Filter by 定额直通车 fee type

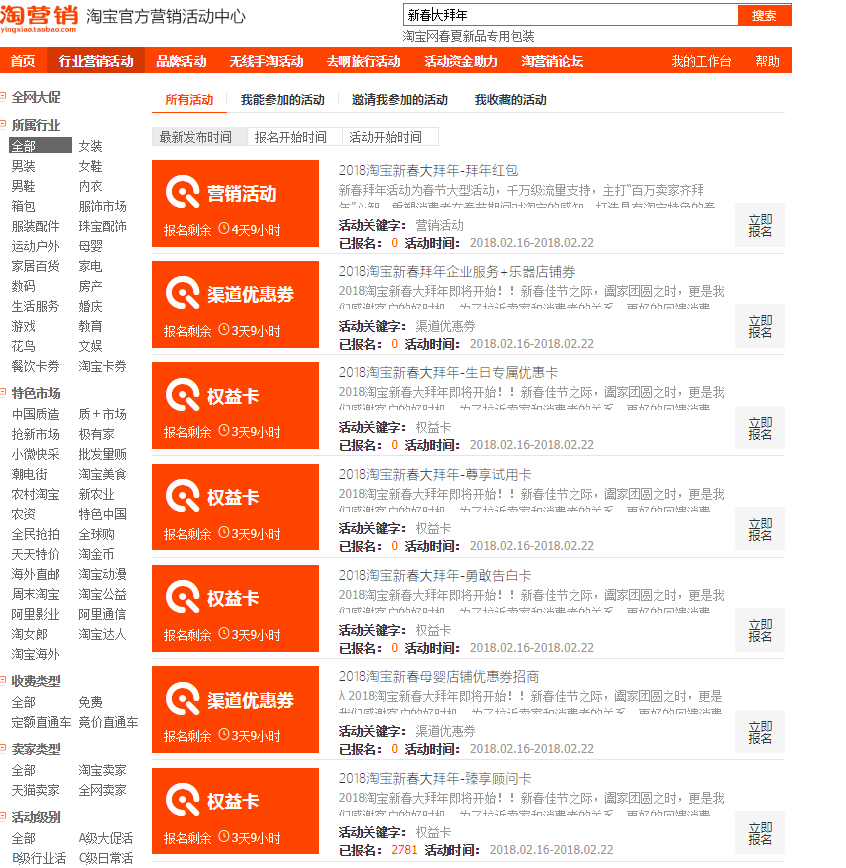click(42, 722)
